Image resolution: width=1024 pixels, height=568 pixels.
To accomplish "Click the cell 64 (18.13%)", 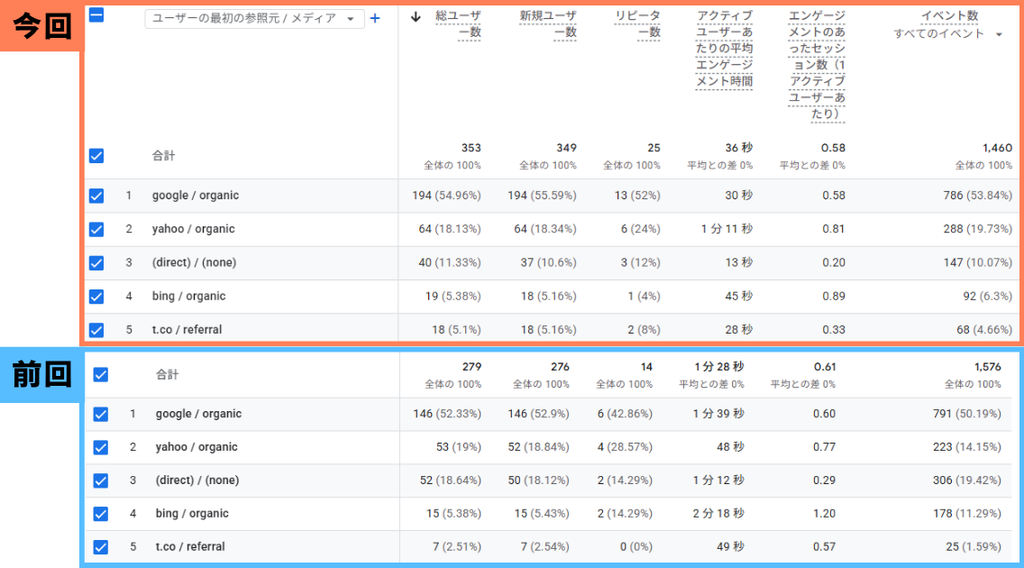I will point(449,229).
